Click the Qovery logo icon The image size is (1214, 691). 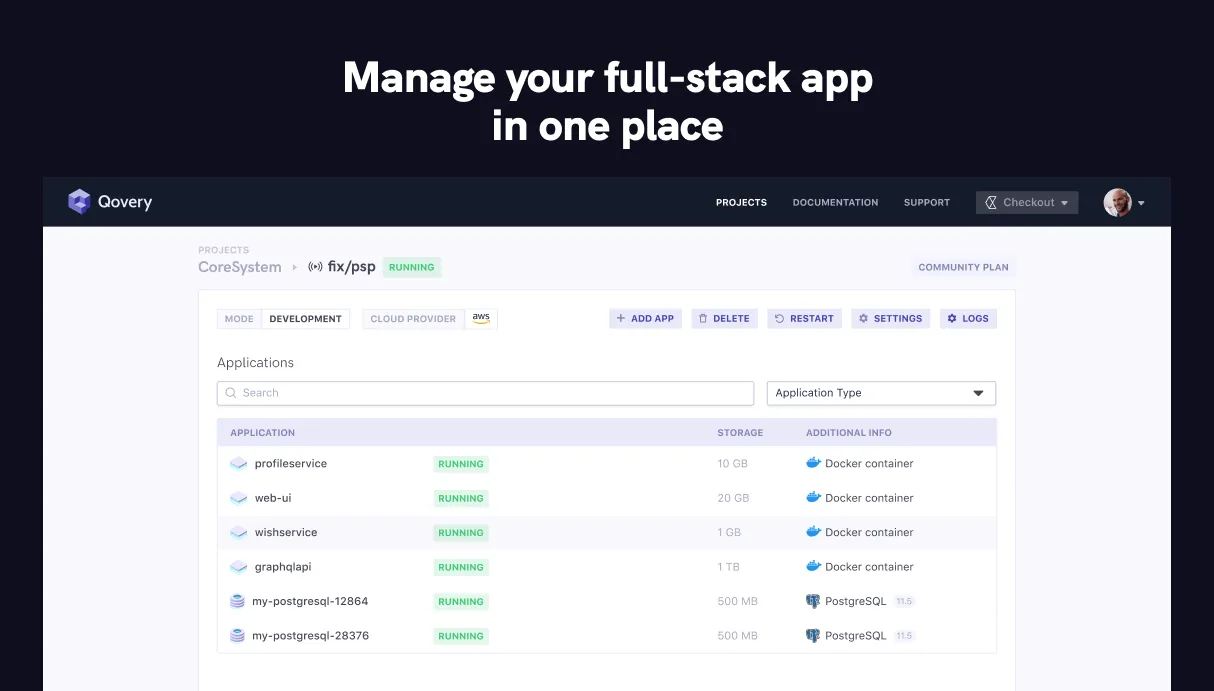[x=79, y=202]
